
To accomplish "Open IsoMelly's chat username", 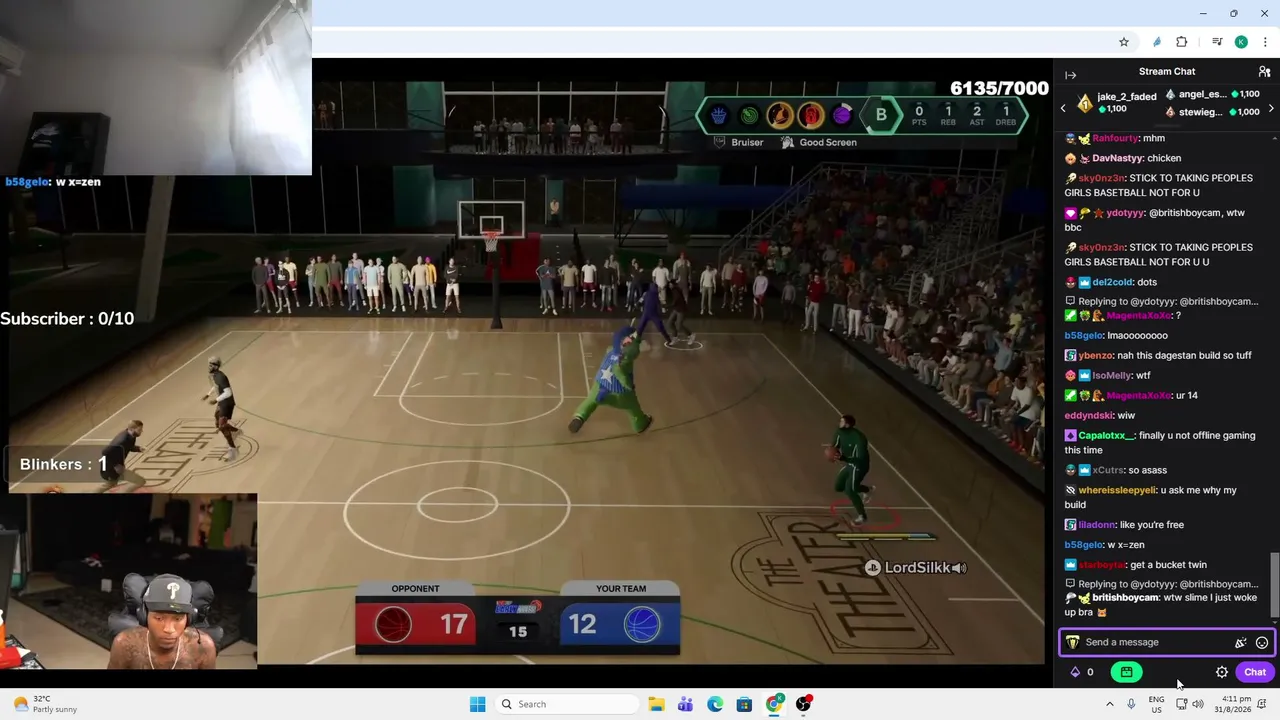I will [1112, 375].
